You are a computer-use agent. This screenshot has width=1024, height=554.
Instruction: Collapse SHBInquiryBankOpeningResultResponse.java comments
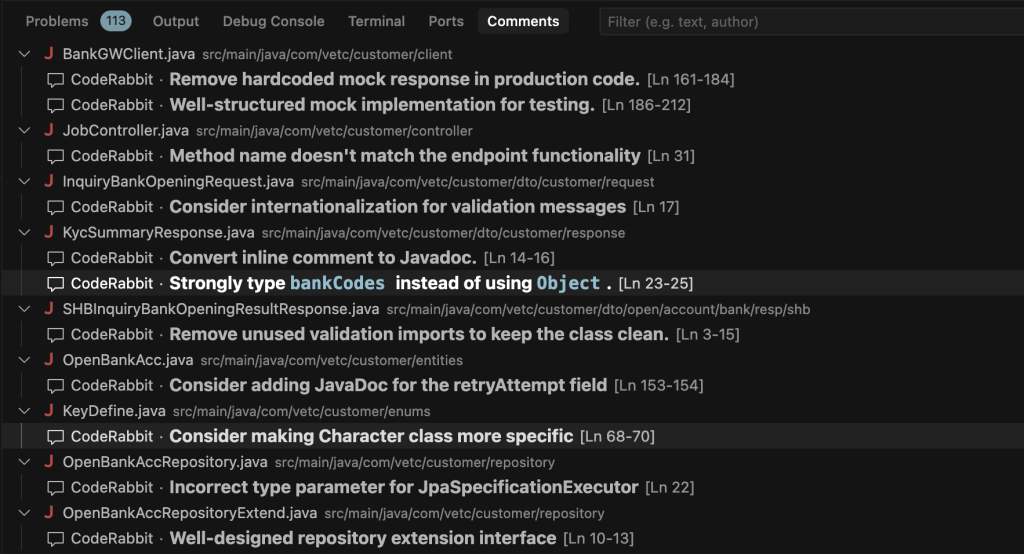tap(24, 308)
